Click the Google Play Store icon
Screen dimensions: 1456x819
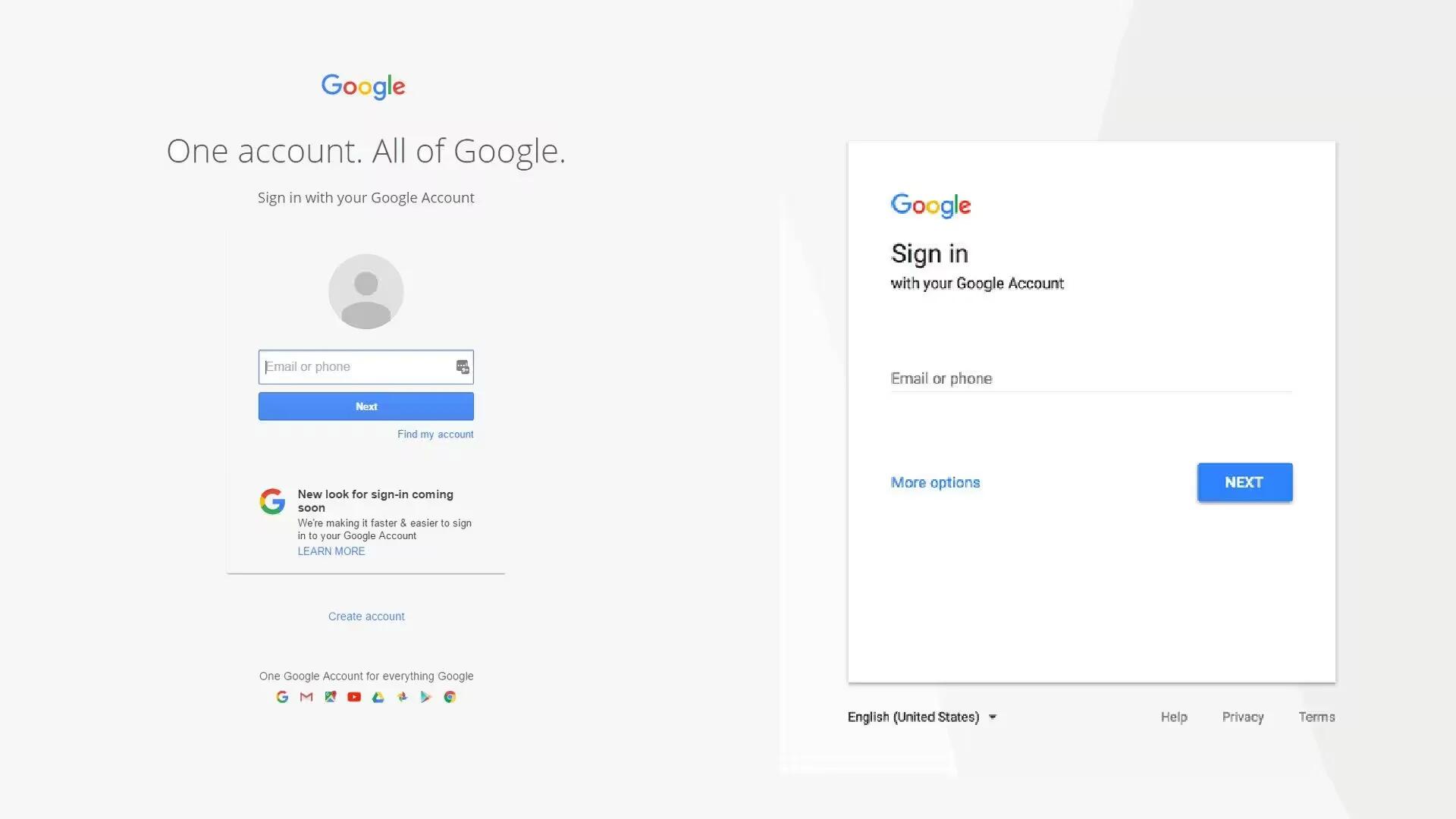tap(425, 696)
